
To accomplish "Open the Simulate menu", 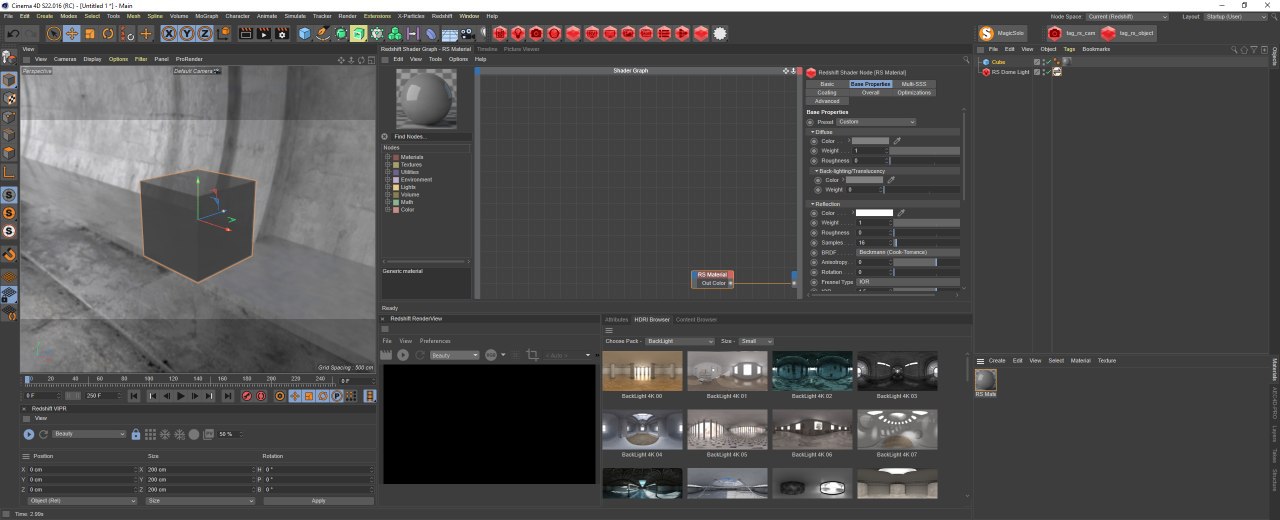I will pos(295,16).
